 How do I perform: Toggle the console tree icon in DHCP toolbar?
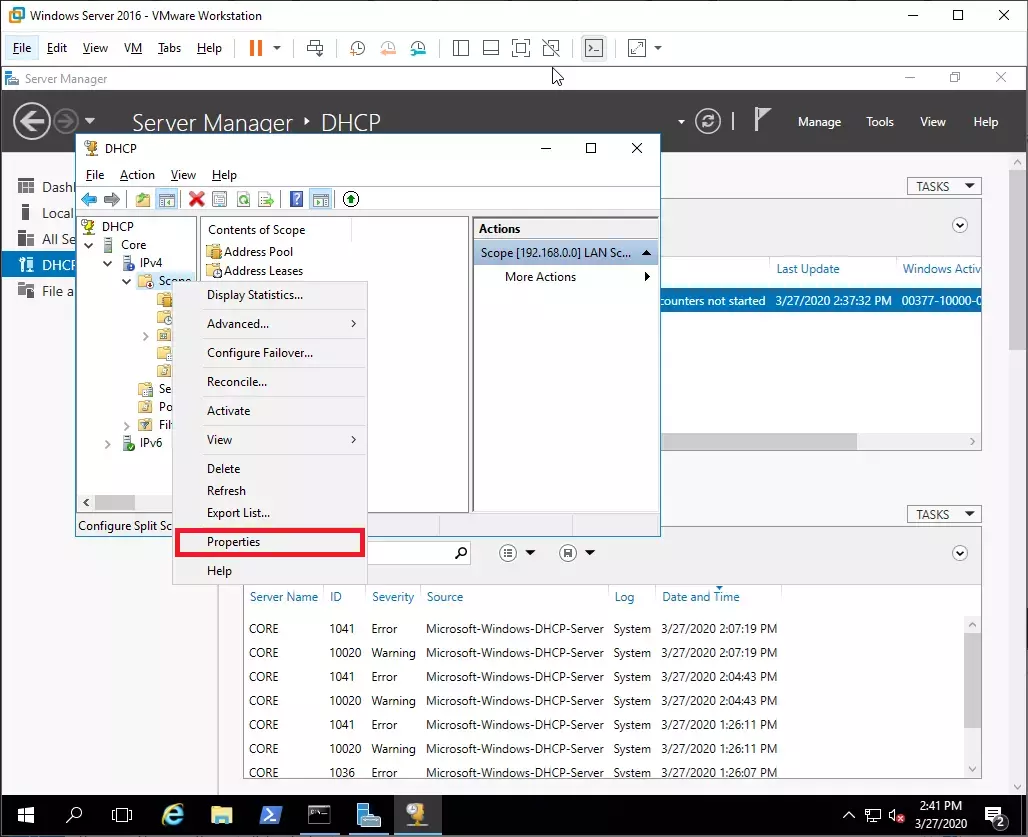(x=167, y=199)
